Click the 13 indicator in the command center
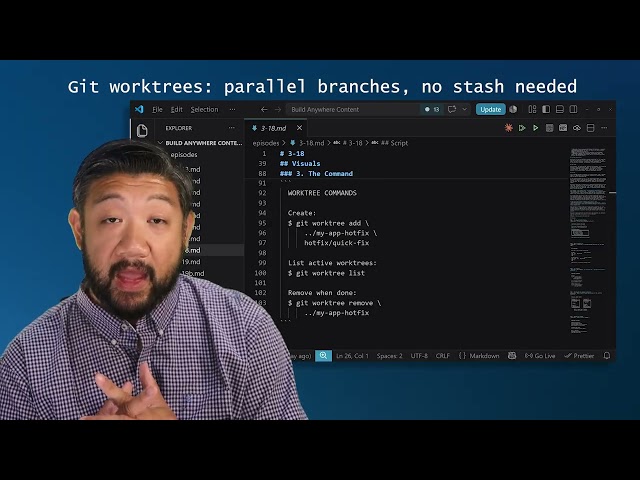 (432, 109)
